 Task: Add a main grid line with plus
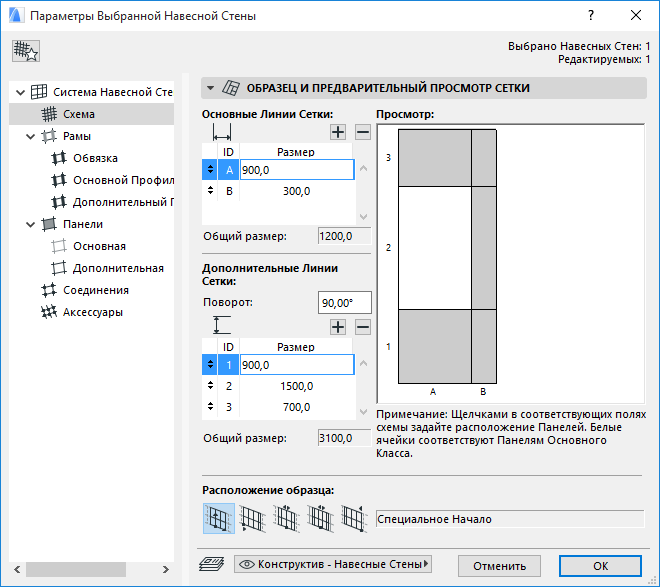338,132
